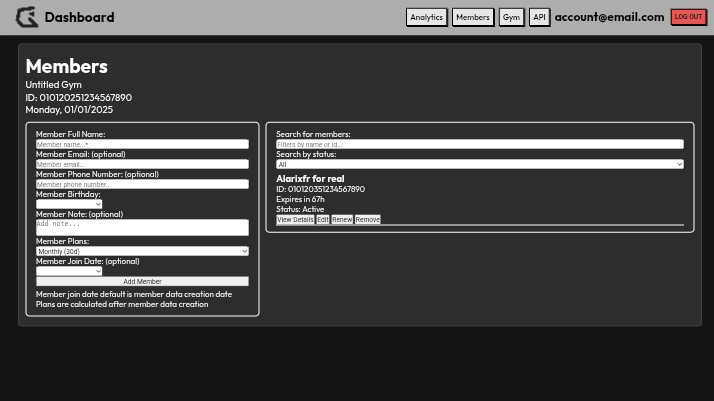Click the Search for members field
The image size is (714, 401).
(479, 144)
